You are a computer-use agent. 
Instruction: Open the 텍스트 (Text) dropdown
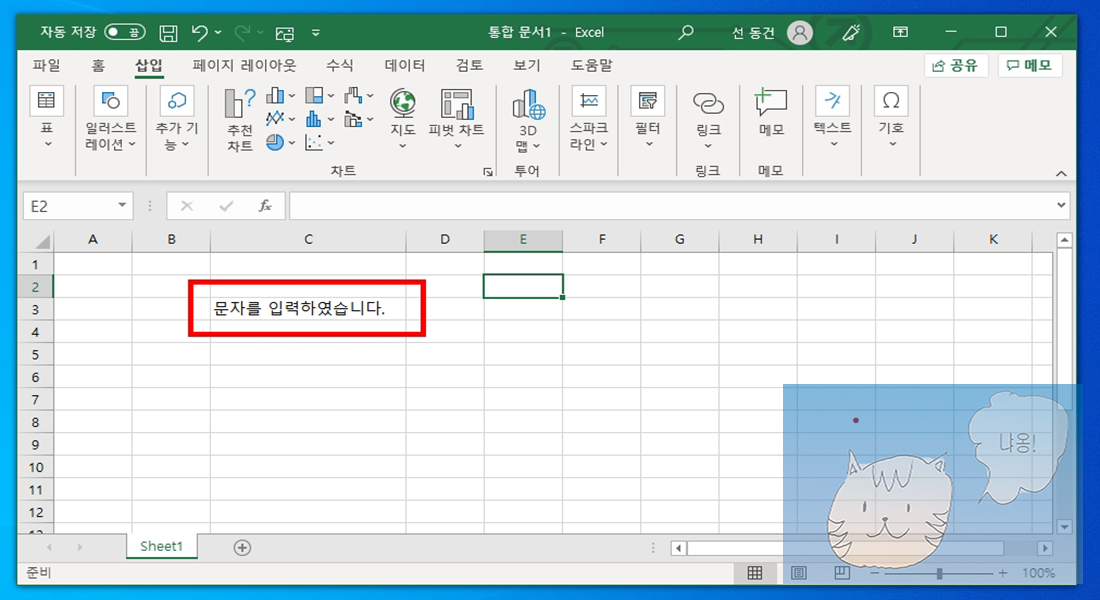point(833,117)
